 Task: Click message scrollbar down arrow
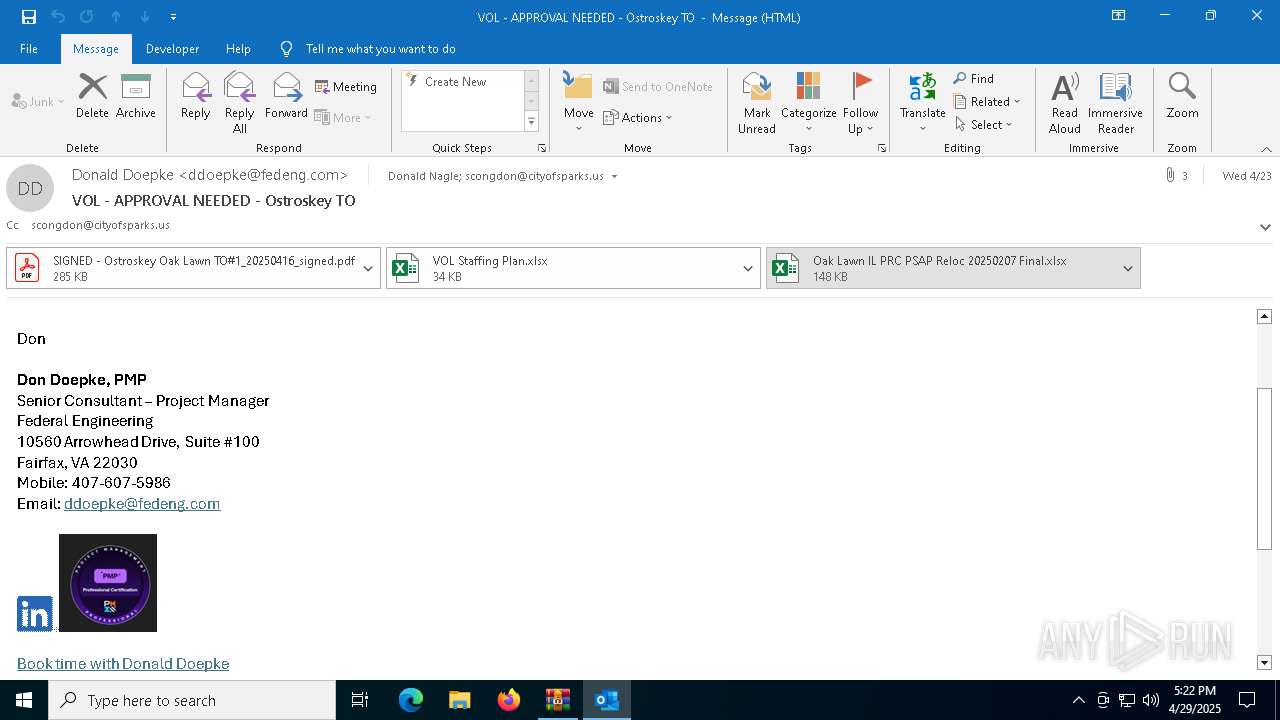coord(1264,663)
